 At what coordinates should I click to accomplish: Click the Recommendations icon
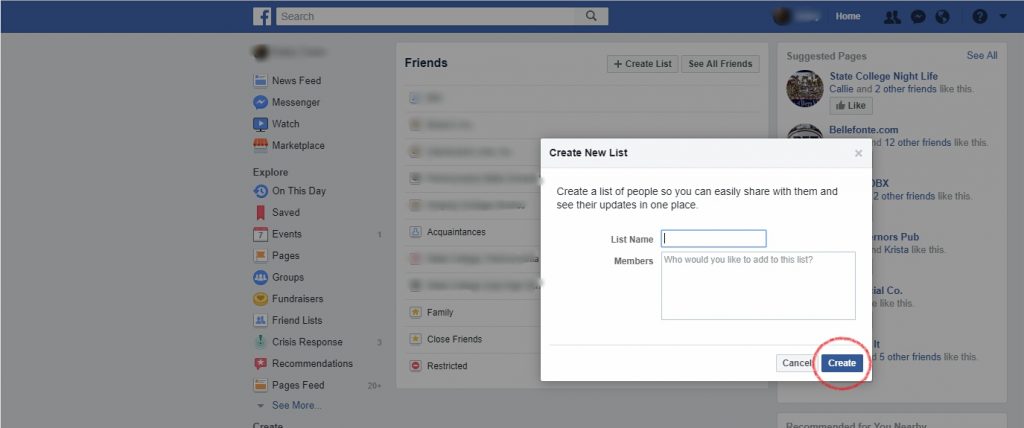coord(261,363)
